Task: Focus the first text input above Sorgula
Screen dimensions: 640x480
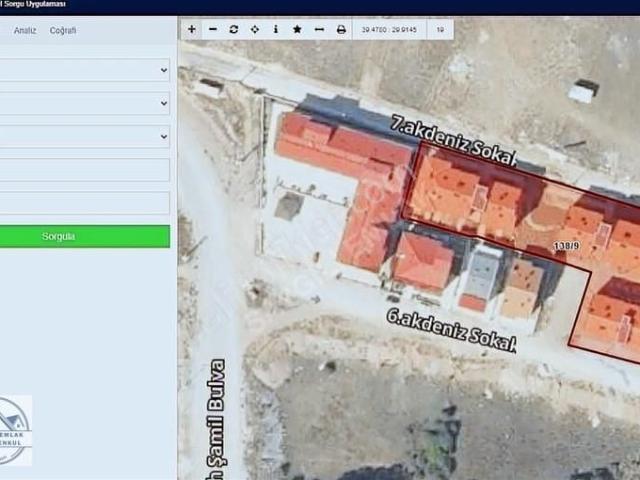Action: tap(84, 170)
